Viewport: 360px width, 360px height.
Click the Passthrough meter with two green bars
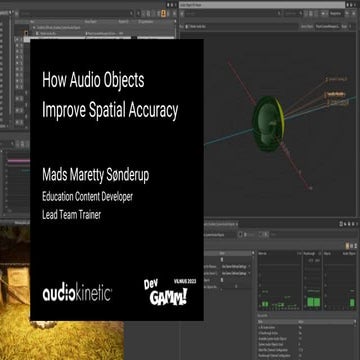(312, 281)
